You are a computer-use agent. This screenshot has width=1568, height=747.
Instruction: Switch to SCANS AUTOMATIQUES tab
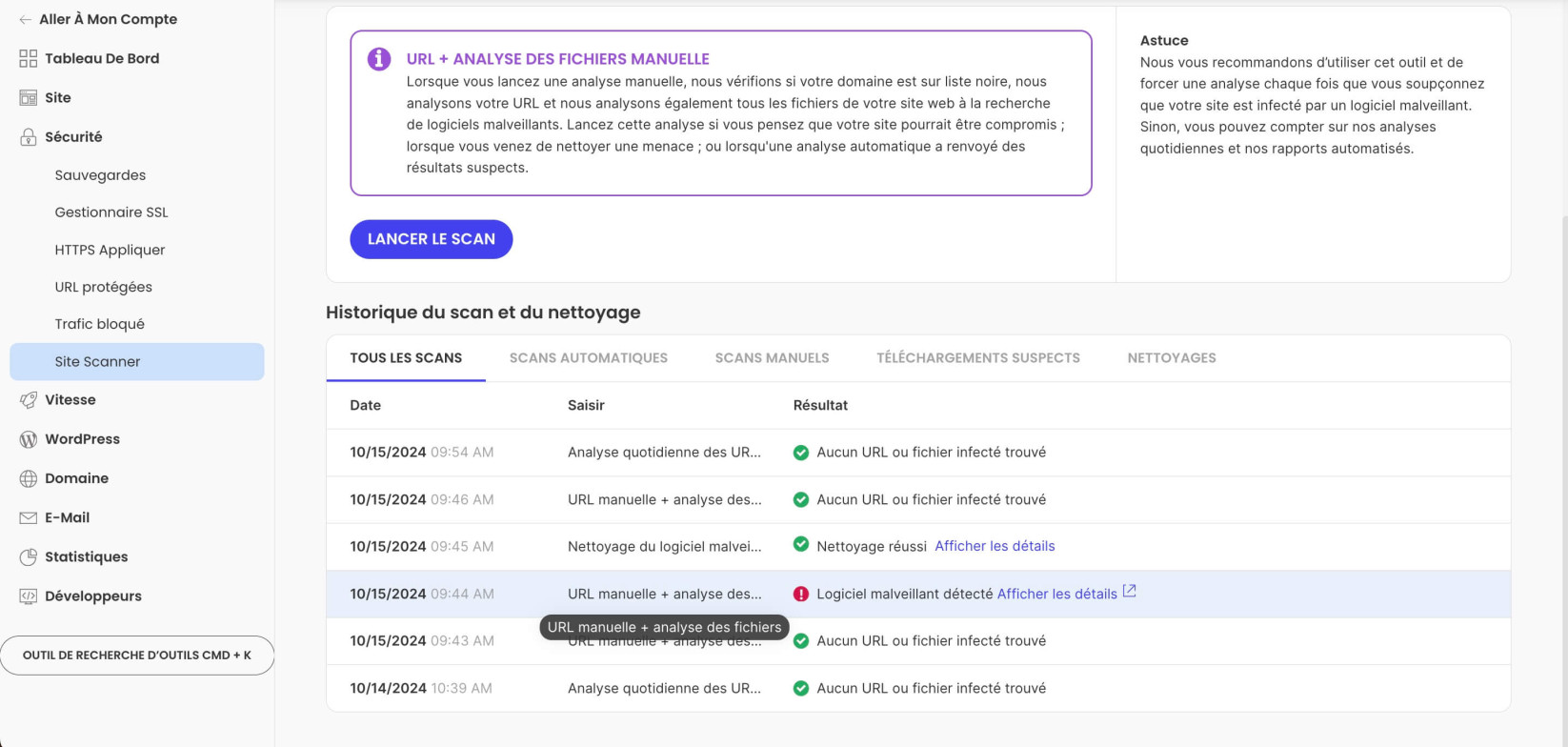click(x=589, y=358)
